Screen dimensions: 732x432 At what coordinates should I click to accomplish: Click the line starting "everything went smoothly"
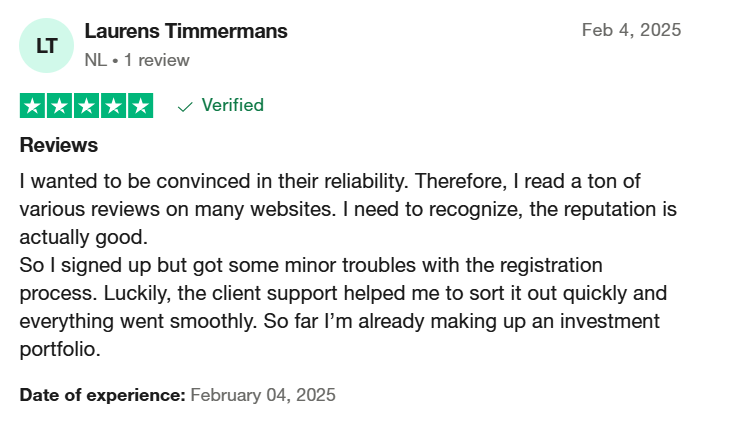339,321
